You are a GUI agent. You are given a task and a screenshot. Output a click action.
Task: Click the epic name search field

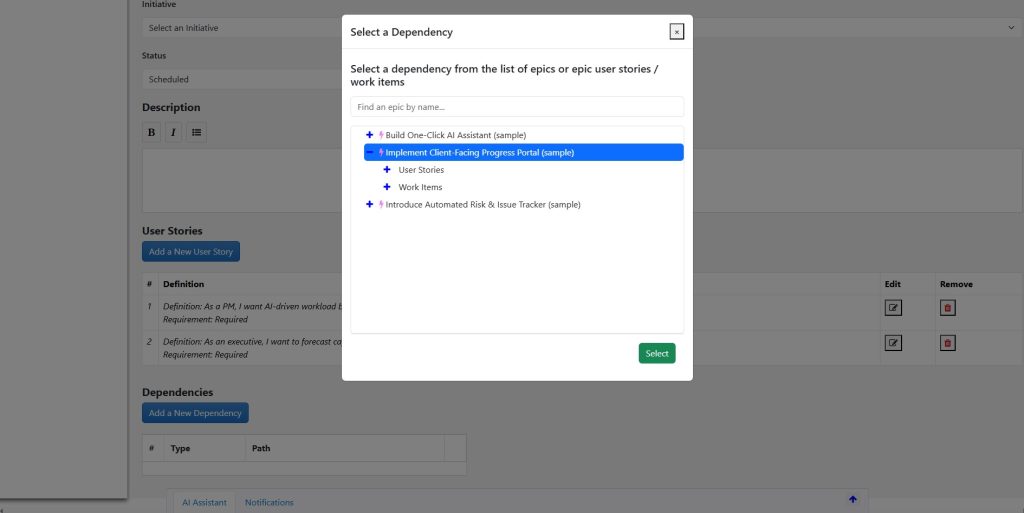coord(517,107)
